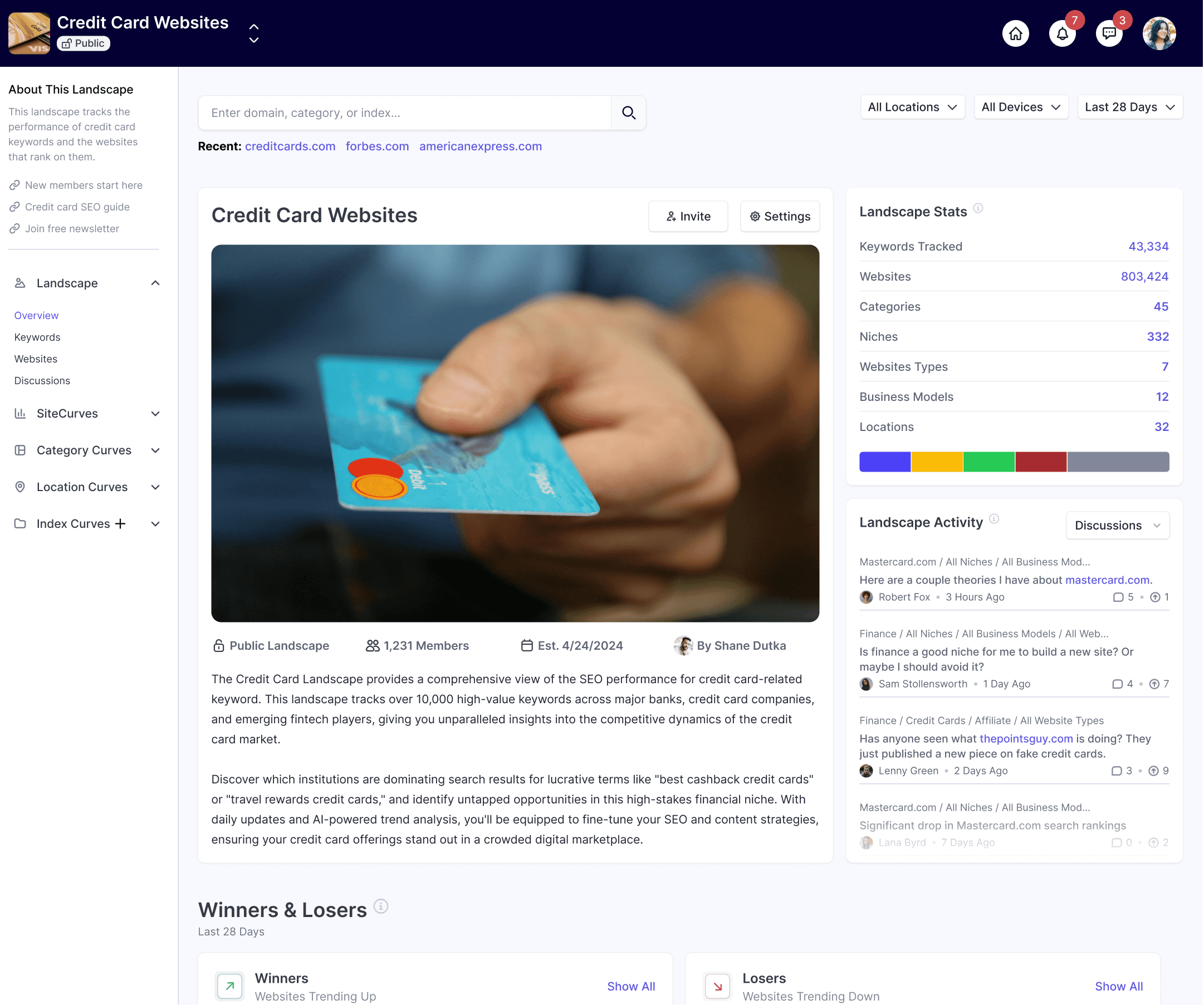
Task: Open messages chat icon with 3 badge
Action: coord(1109,33)
